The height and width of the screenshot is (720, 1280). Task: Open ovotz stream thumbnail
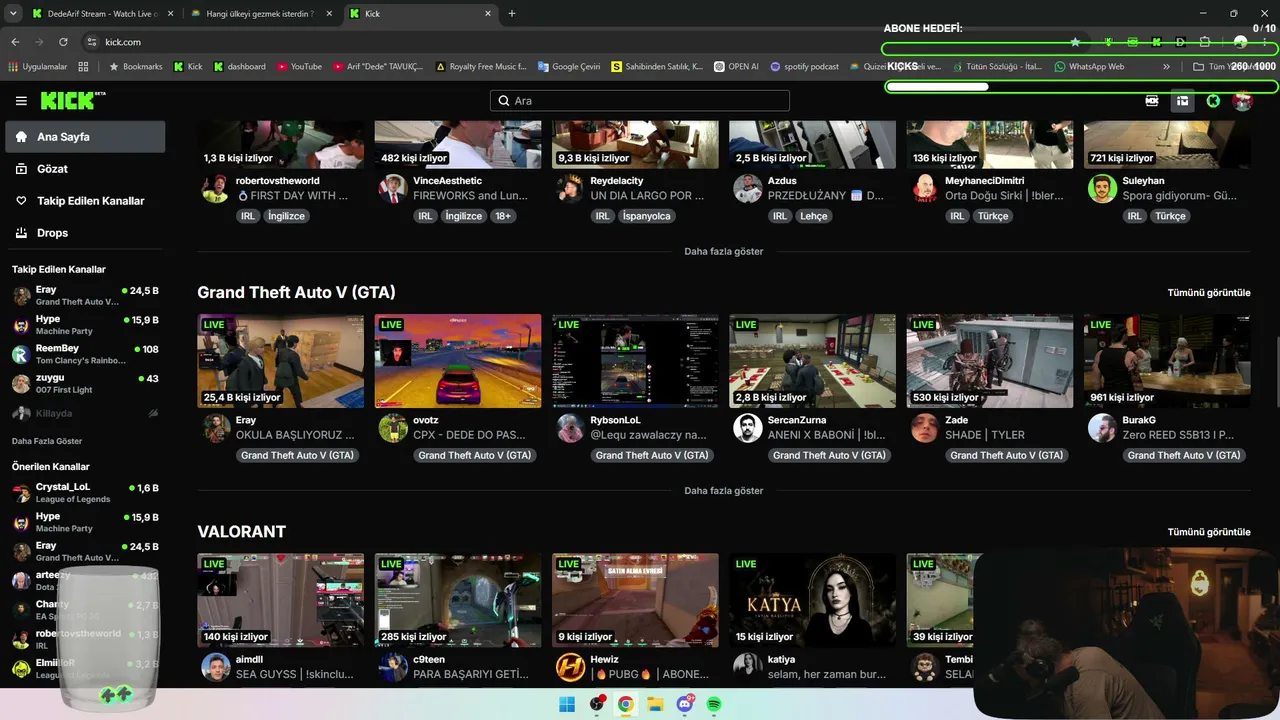458,361
